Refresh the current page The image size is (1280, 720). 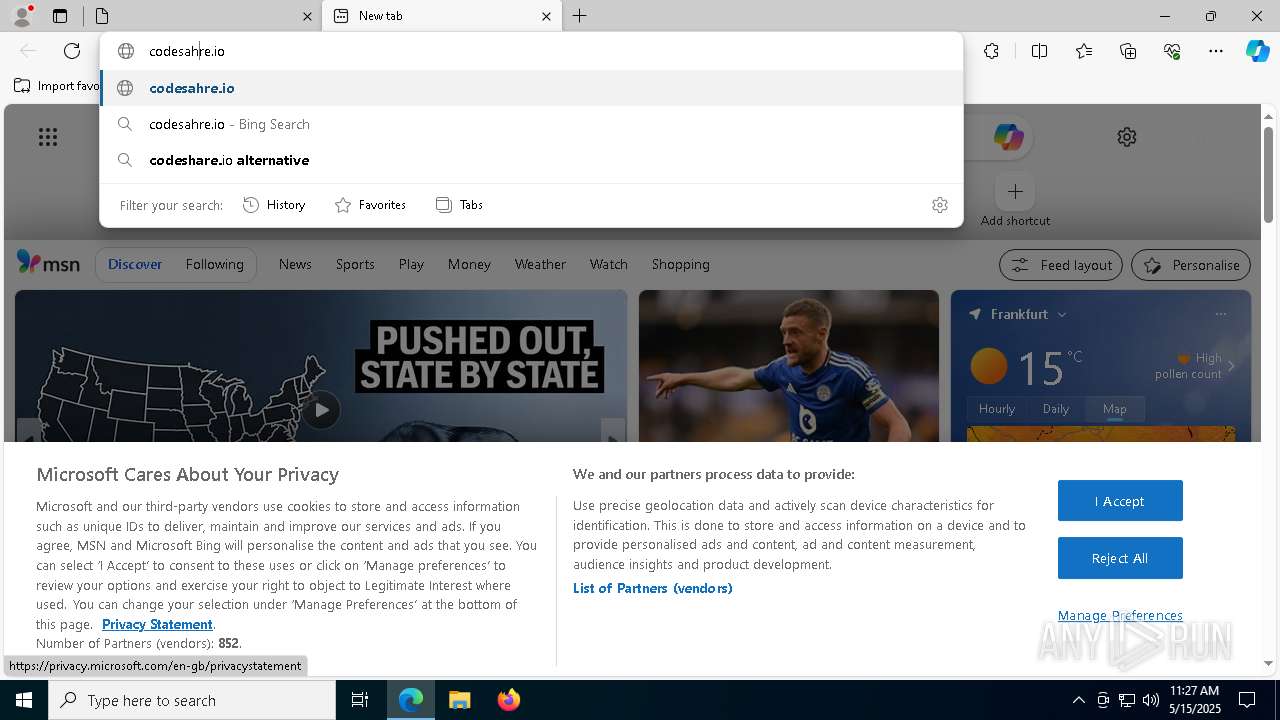[72, 51]
